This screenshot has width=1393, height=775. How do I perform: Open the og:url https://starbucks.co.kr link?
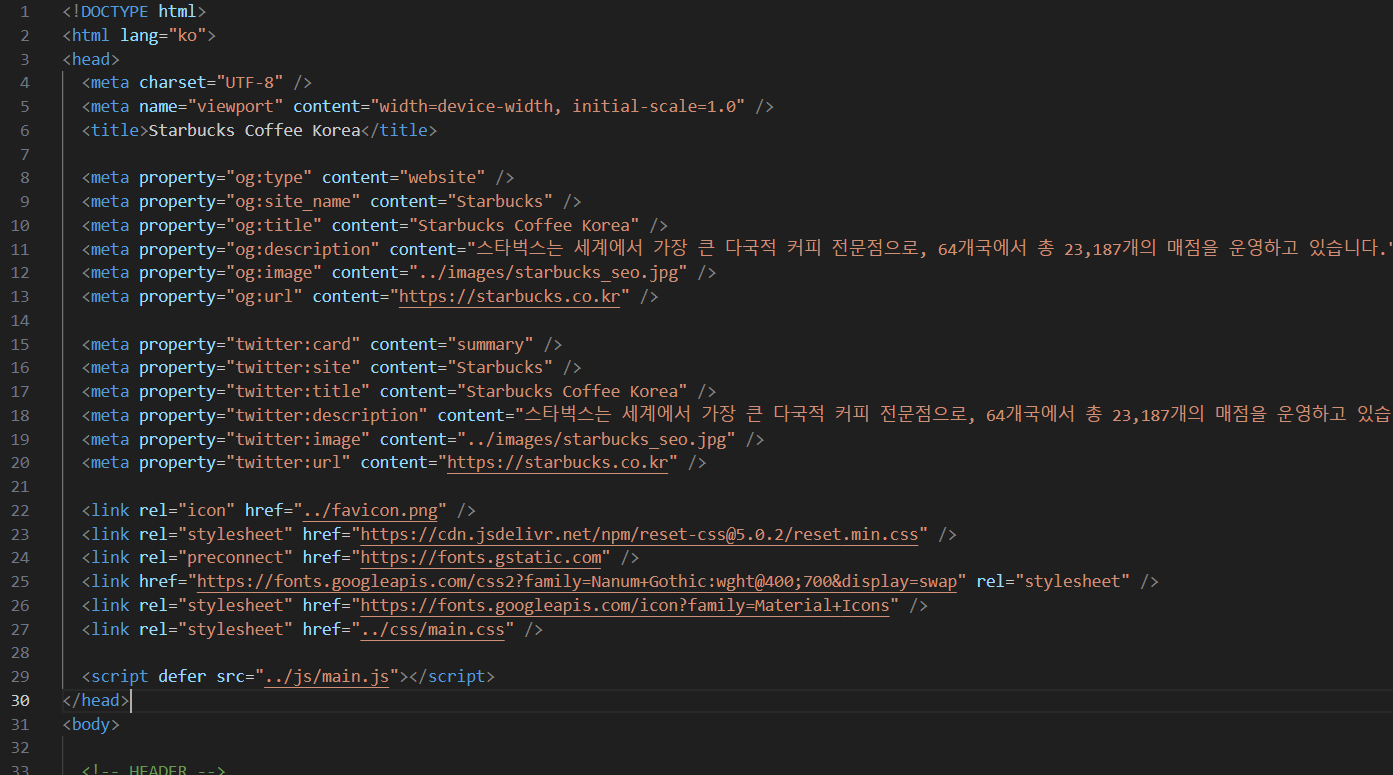point(510,297)
